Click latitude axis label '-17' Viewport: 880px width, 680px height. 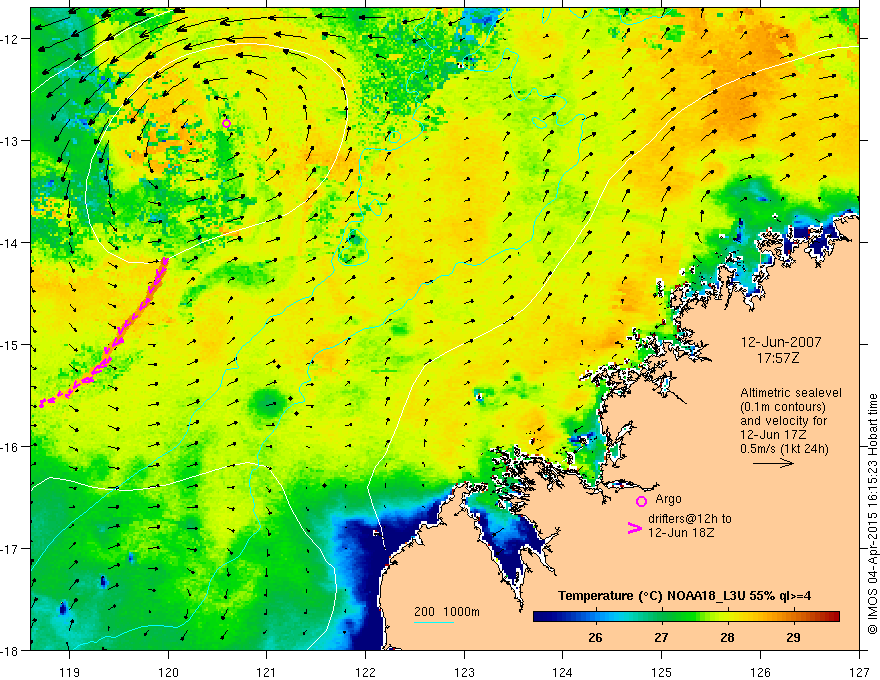point(11,549)
